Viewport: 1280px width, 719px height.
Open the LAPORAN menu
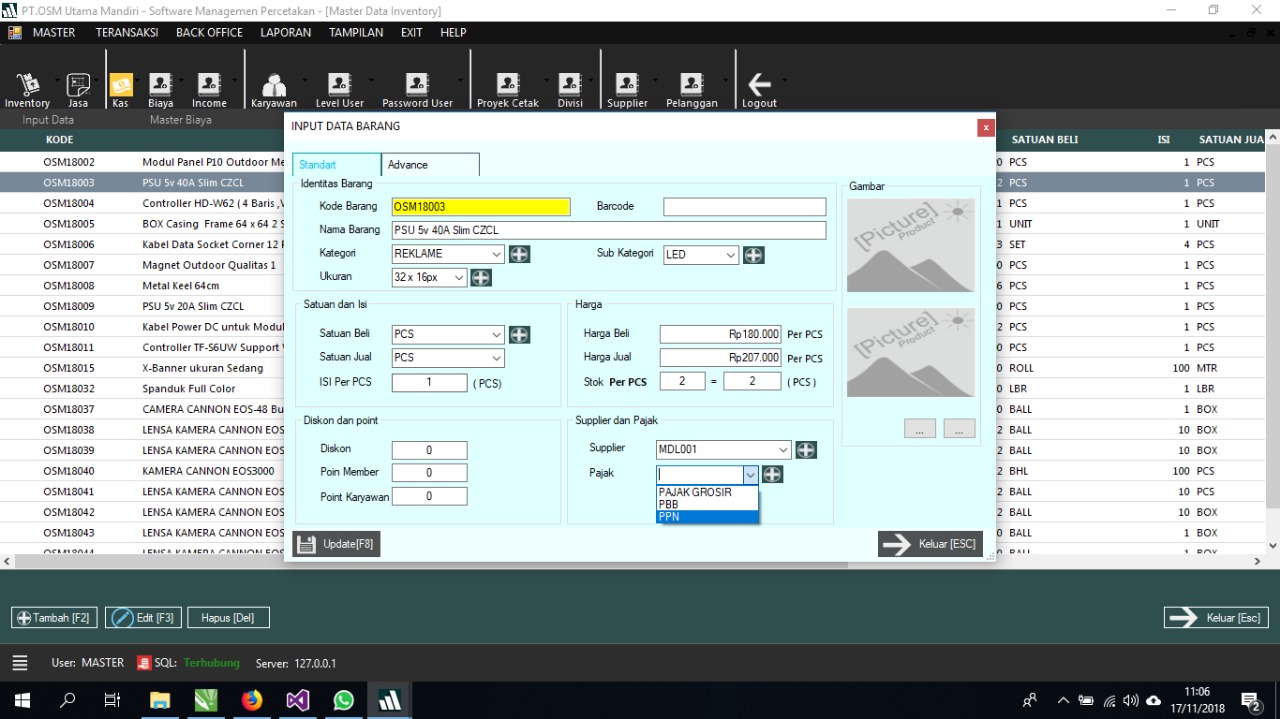[287, 33]
